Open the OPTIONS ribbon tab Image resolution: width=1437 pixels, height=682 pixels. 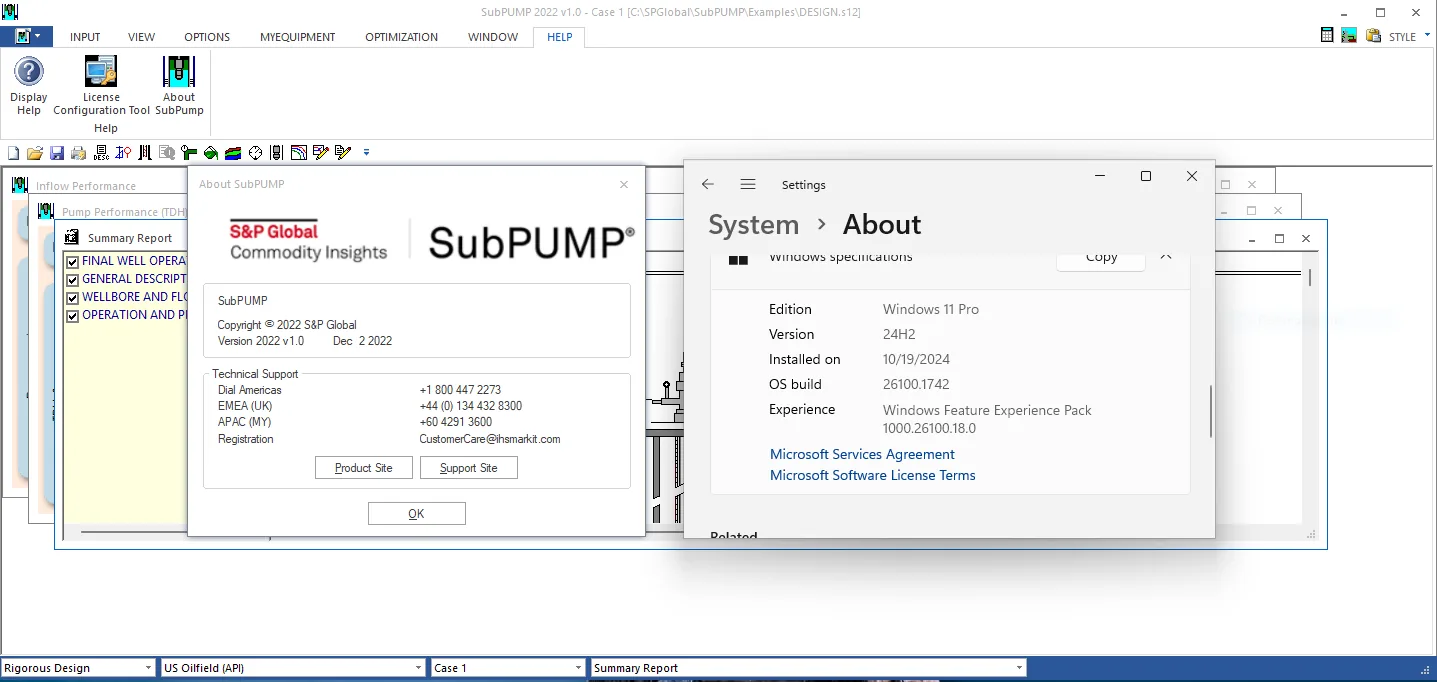coord(207,37)
